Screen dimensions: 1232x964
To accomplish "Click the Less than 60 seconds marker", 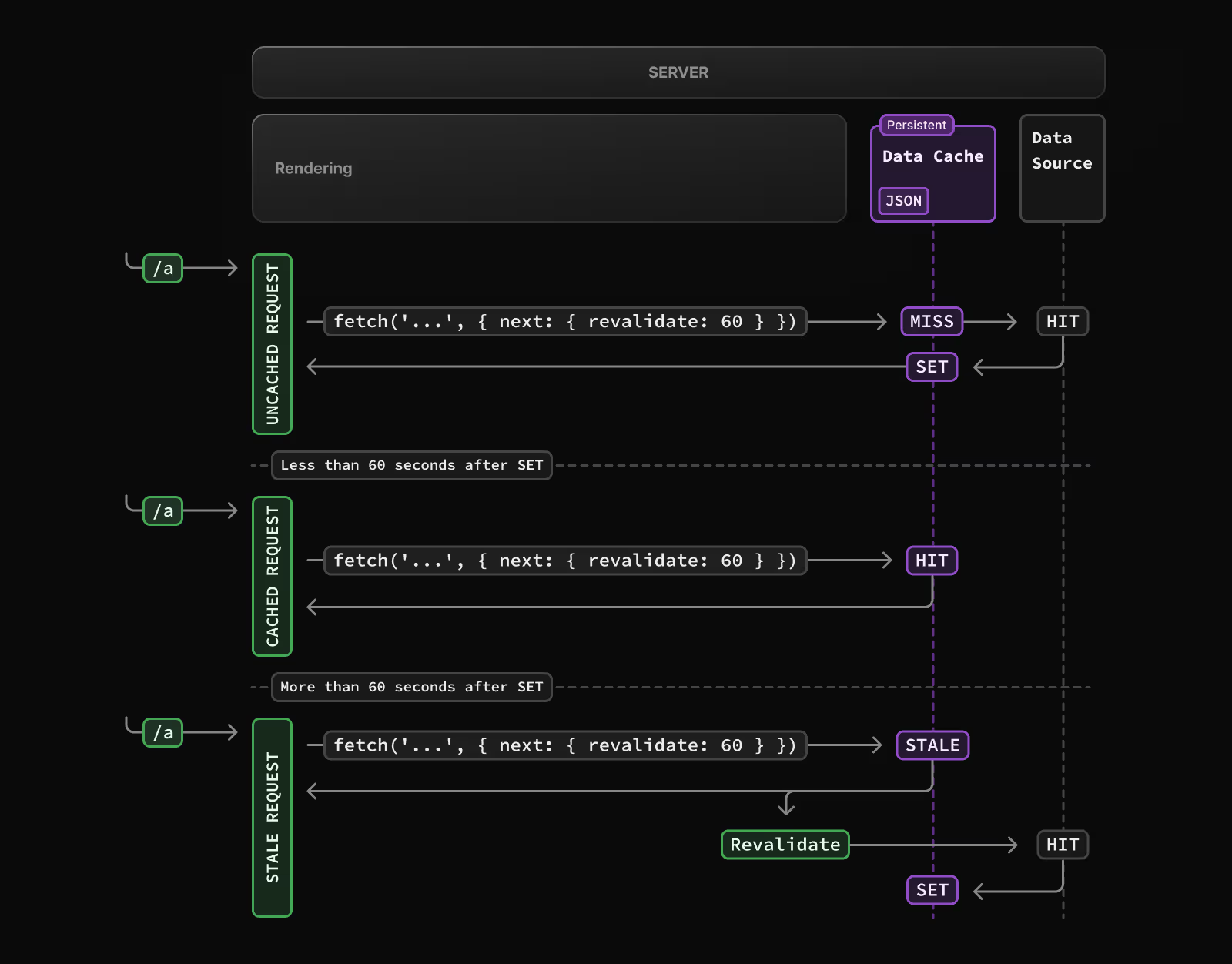I will point(411,465).
